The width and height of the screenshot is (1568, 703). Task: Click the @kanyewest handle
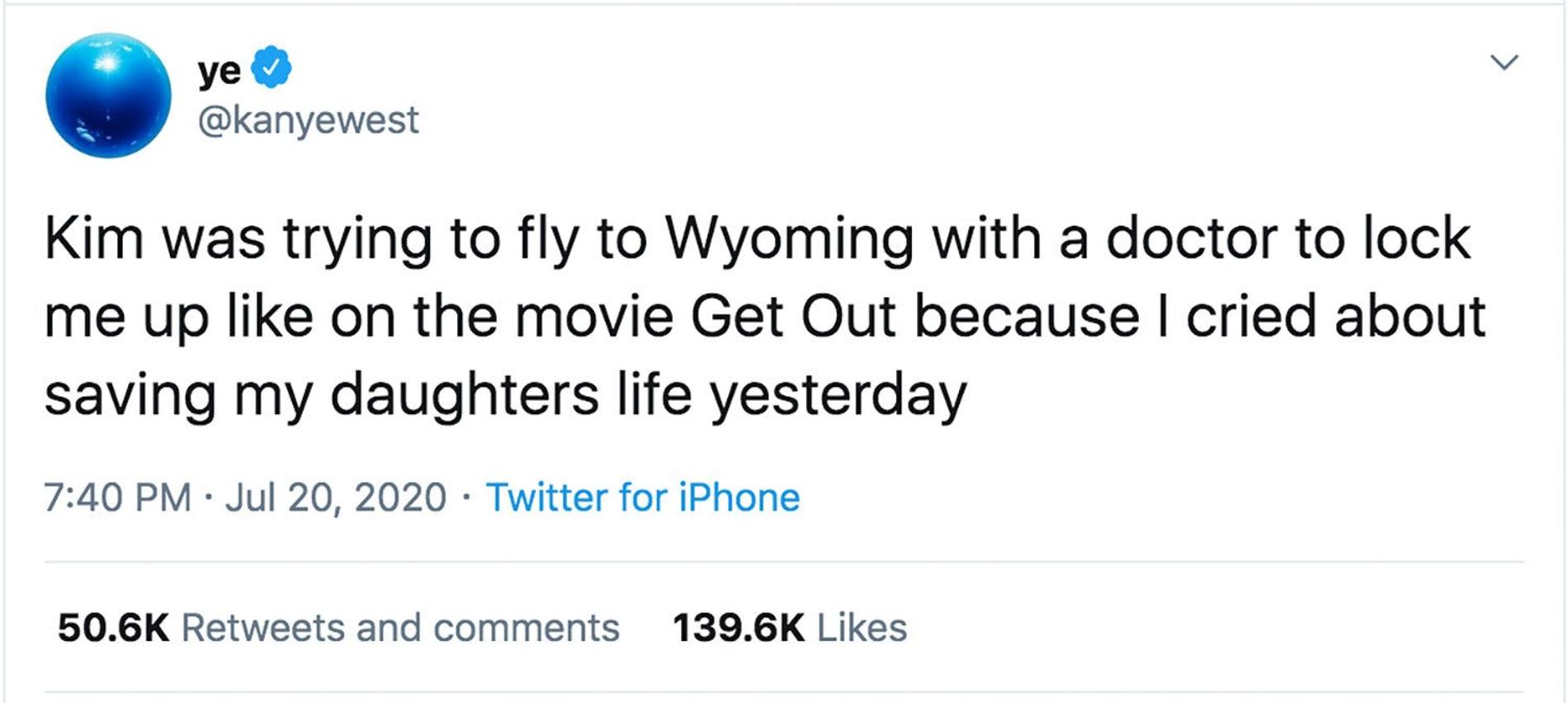308,120
